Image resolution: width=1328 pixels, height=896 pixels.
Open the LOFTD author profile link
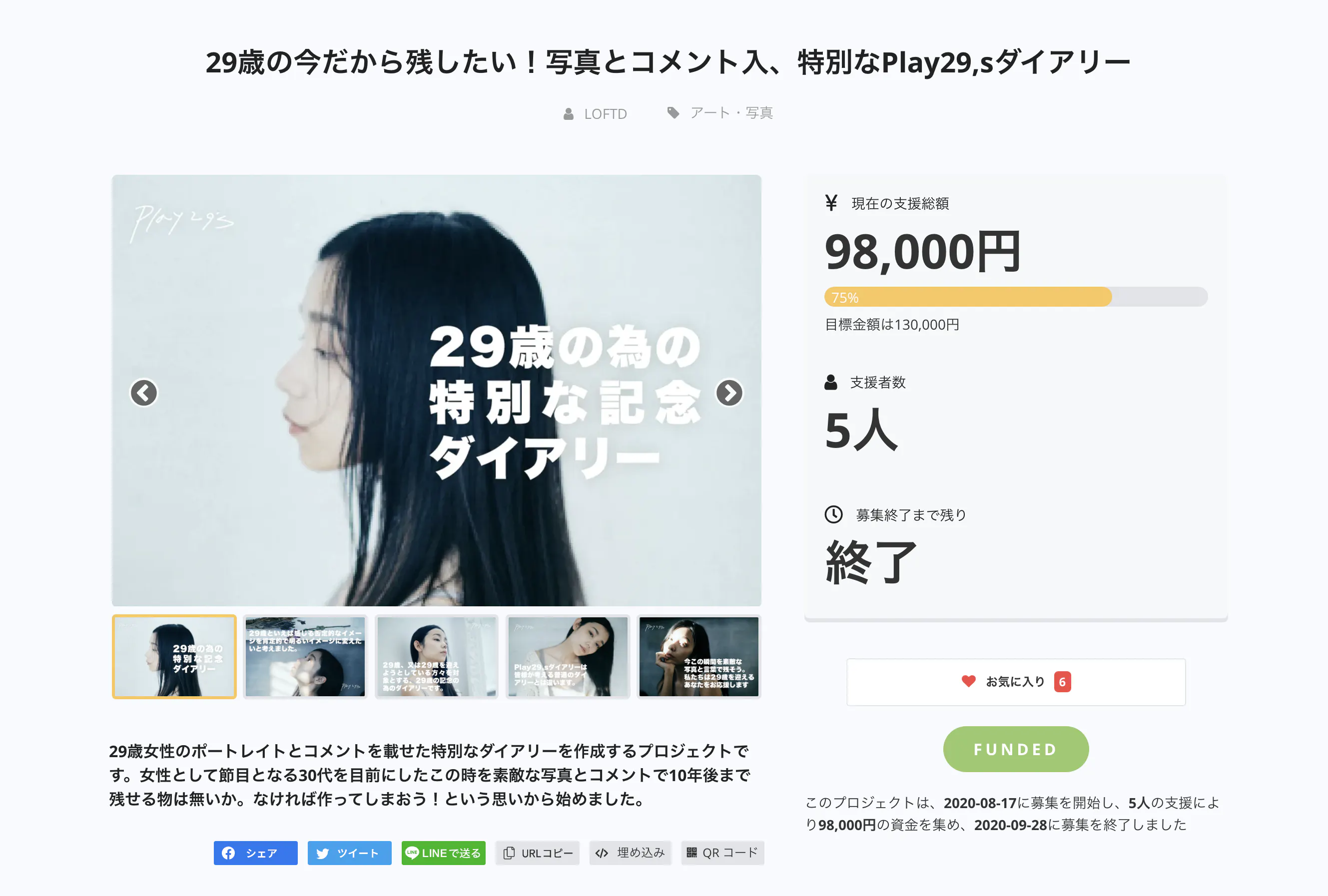coord(605,114)
